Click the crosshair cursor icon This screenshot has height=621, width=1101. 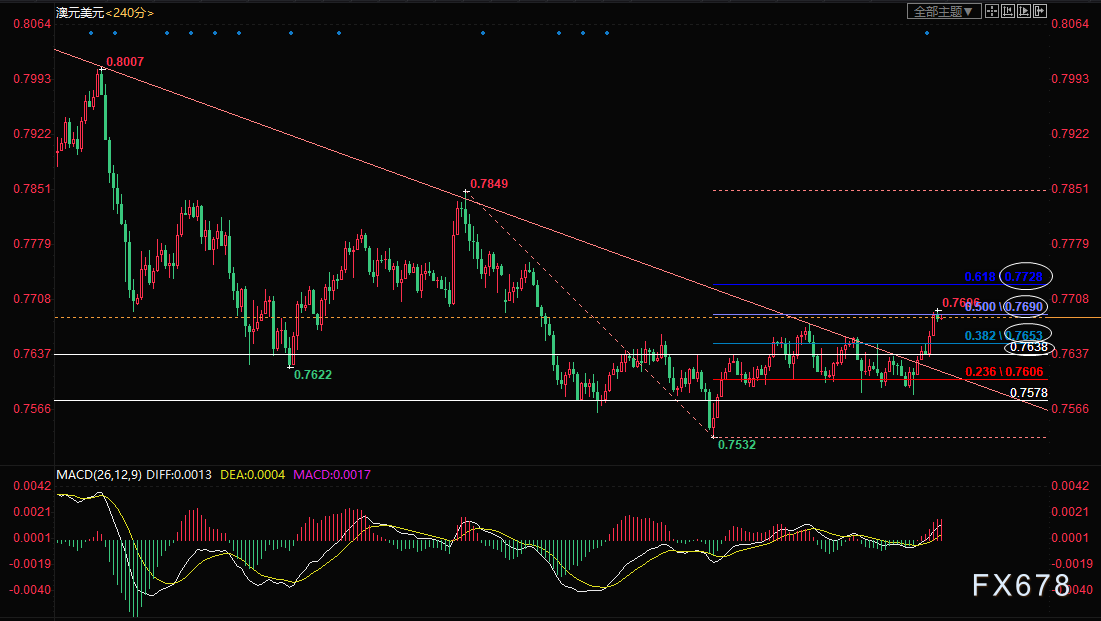(x=991, y=11)
